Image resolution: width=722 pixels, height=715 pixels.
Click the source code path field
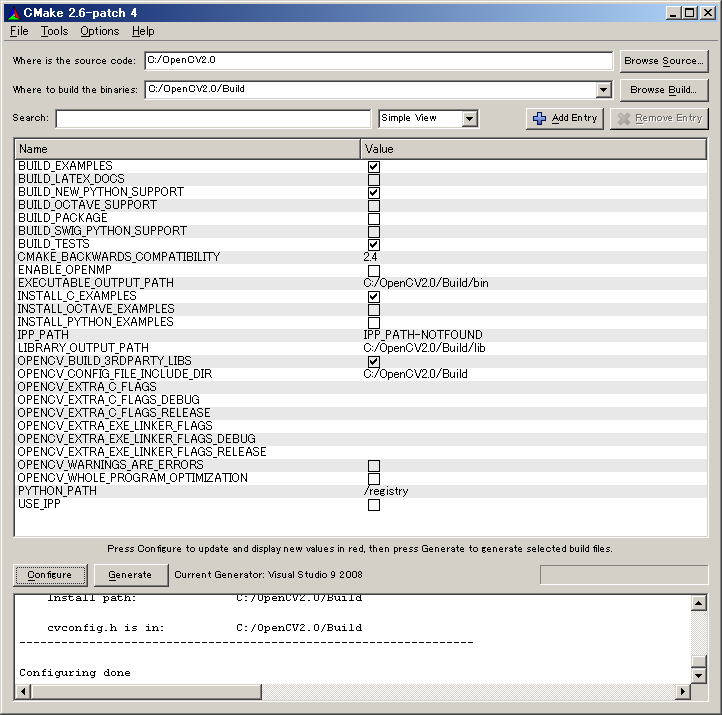pyautogui.click(x=378, y=61)
